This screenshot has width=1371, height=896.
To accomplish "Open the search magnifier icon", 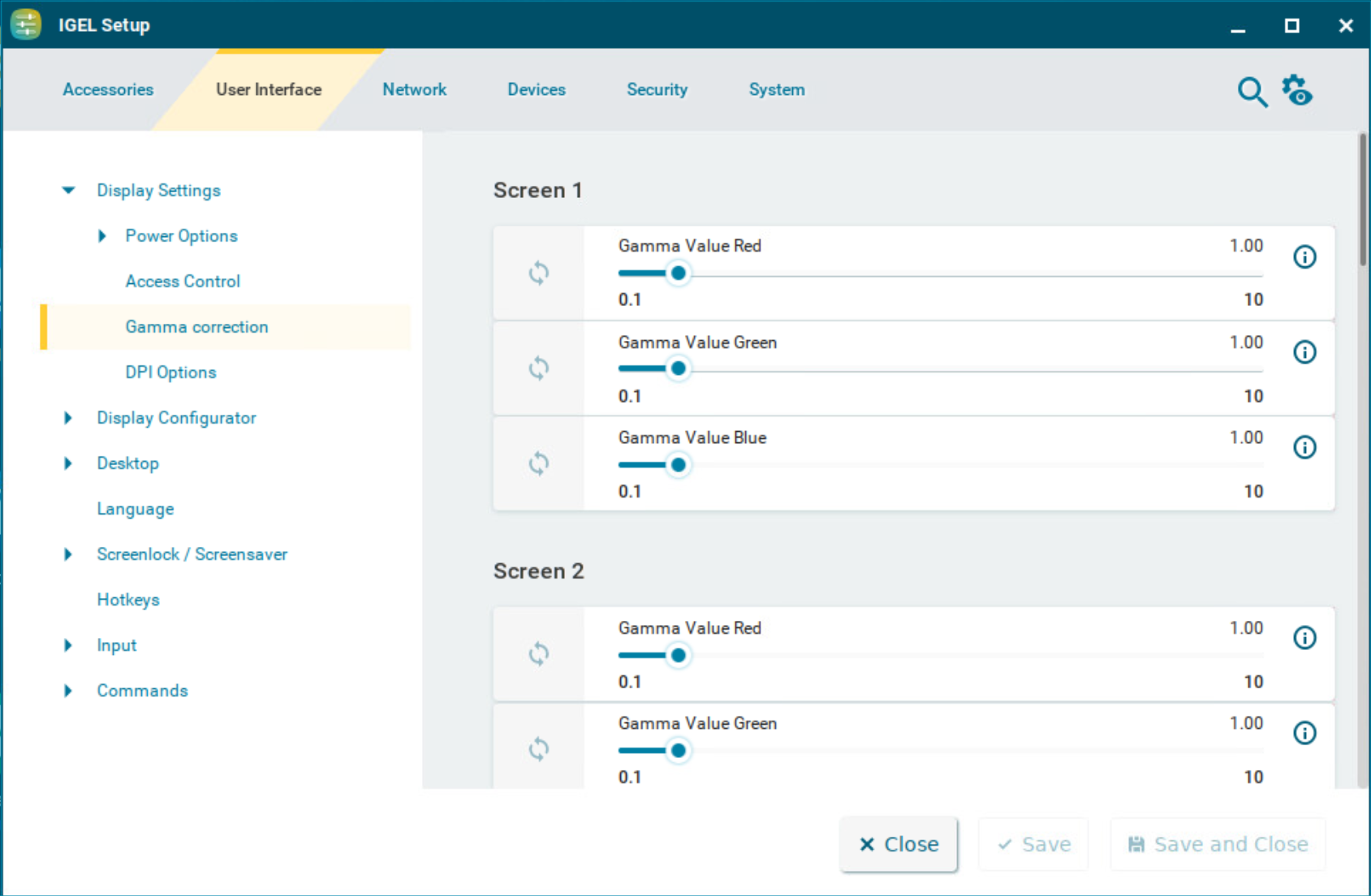I will pyautogui.click(x=1252, y=92).
